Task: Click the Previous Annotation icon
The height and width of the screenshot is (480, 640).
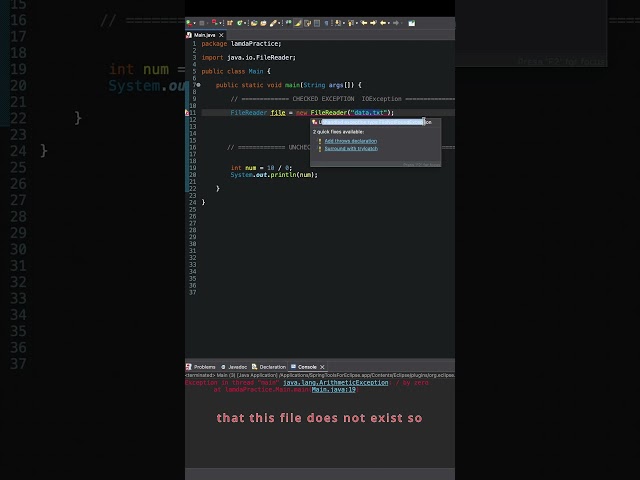Action: point(351,23)
